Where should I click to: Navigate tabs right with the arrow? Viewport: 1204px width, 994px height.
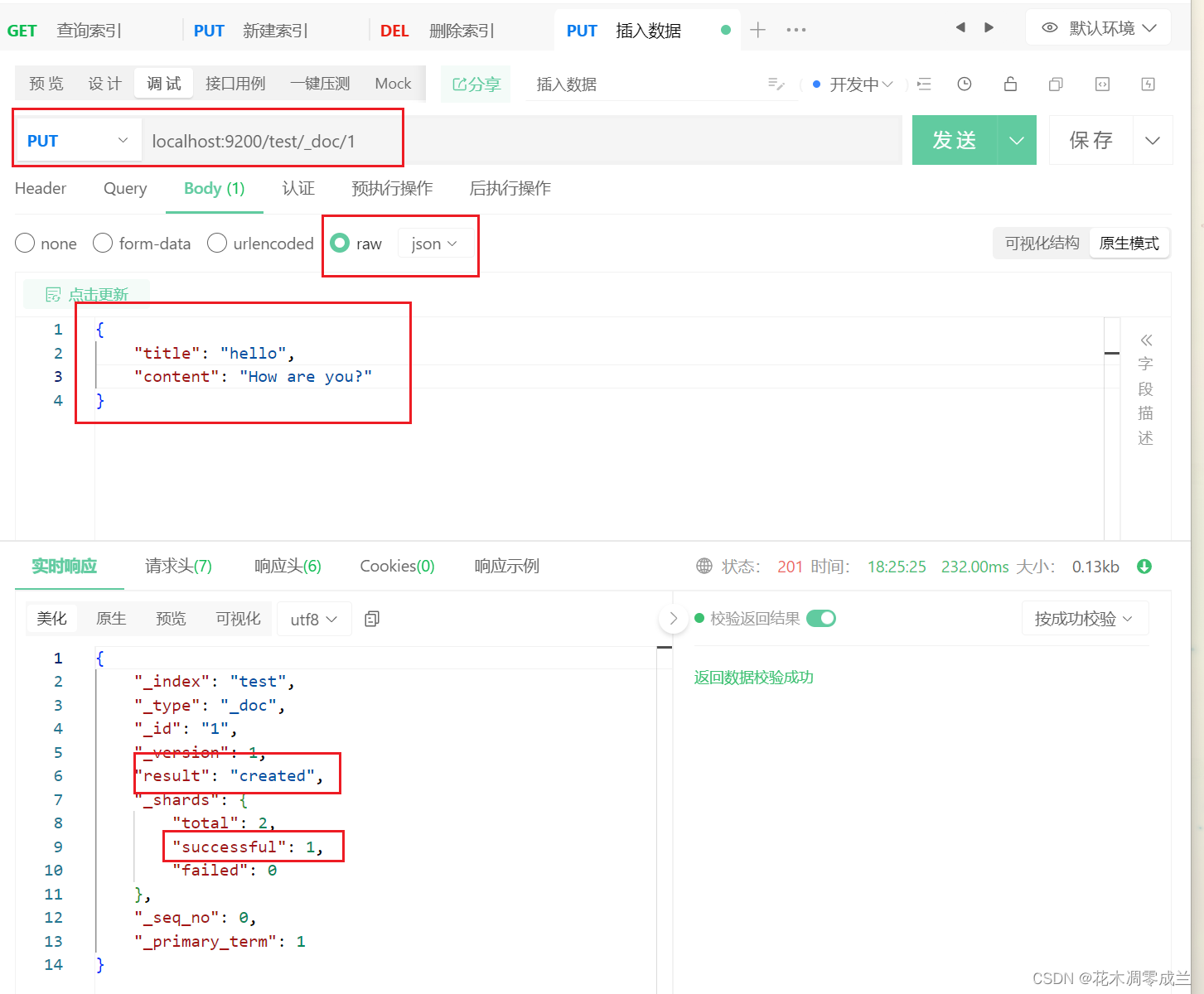(989, 27)
